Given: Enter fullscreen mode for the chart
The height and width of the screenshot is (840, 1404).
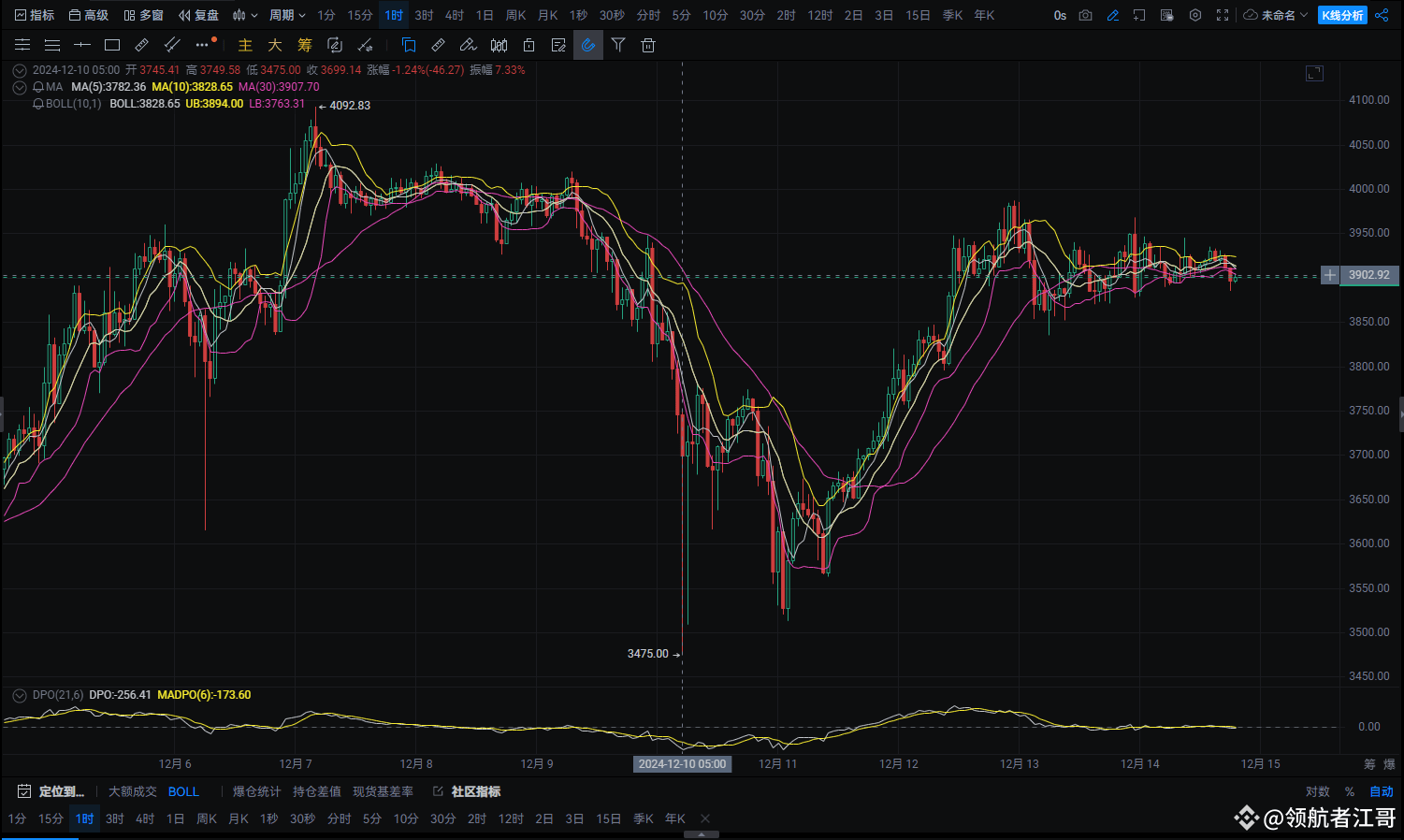Looking at the screenshot, I should coord(1222,15).
